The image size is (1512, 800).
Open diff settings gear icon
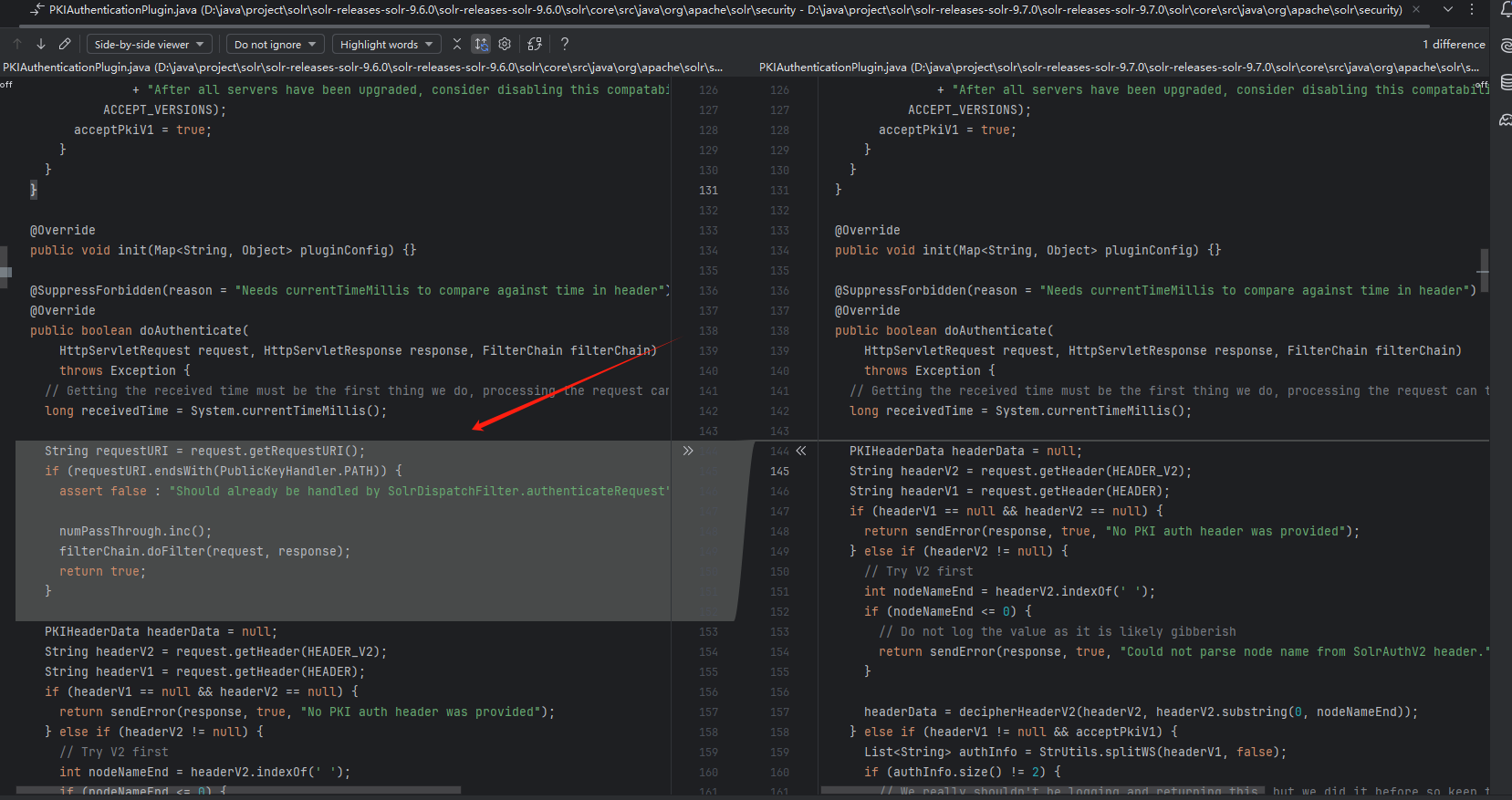click(505, 44)
